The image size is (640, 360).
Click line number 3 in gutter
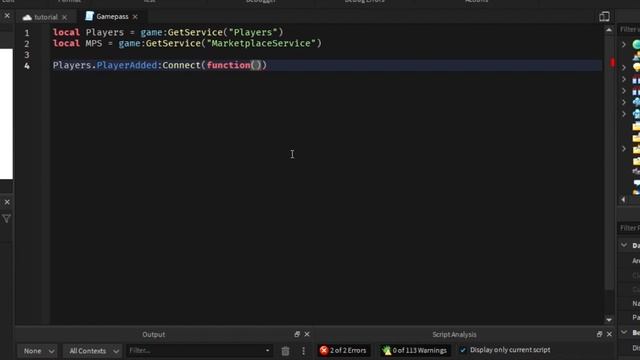27,55
